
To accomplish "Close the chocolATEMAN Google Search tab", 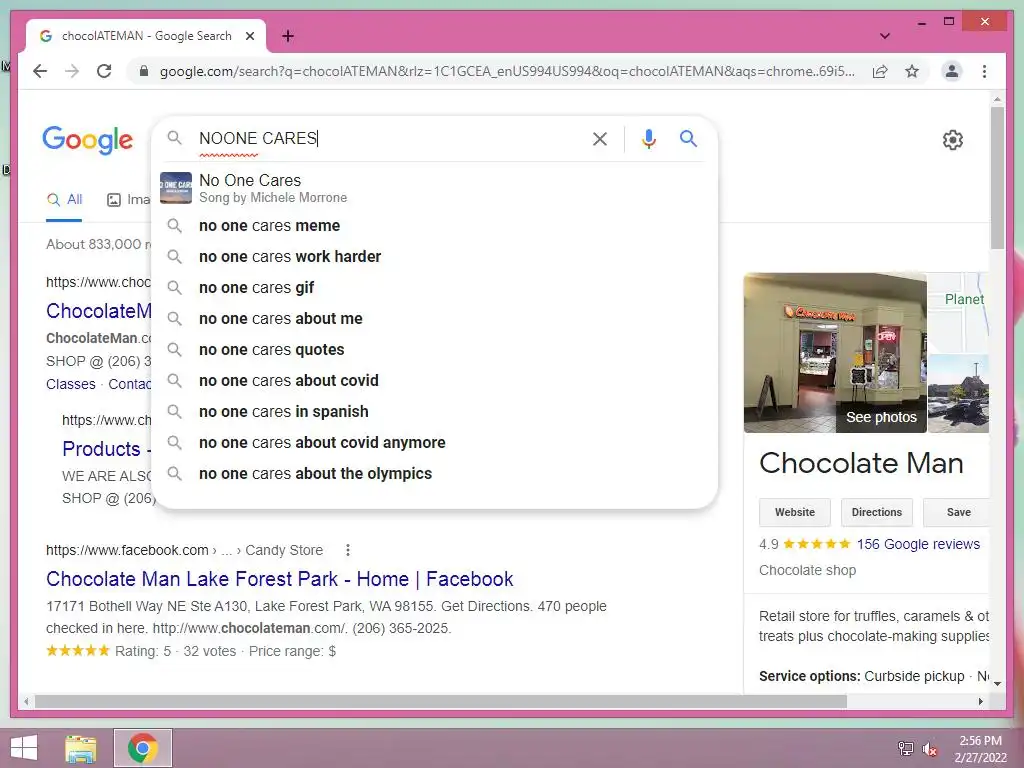I will point(249,36).
